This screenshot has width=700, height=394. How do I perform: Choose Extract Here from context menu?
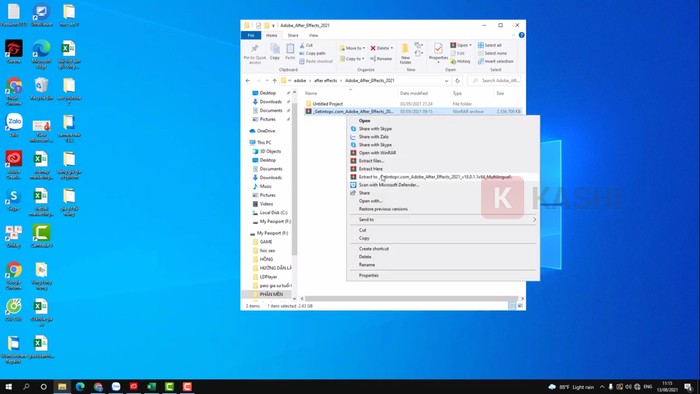click(x=443, y=169)
